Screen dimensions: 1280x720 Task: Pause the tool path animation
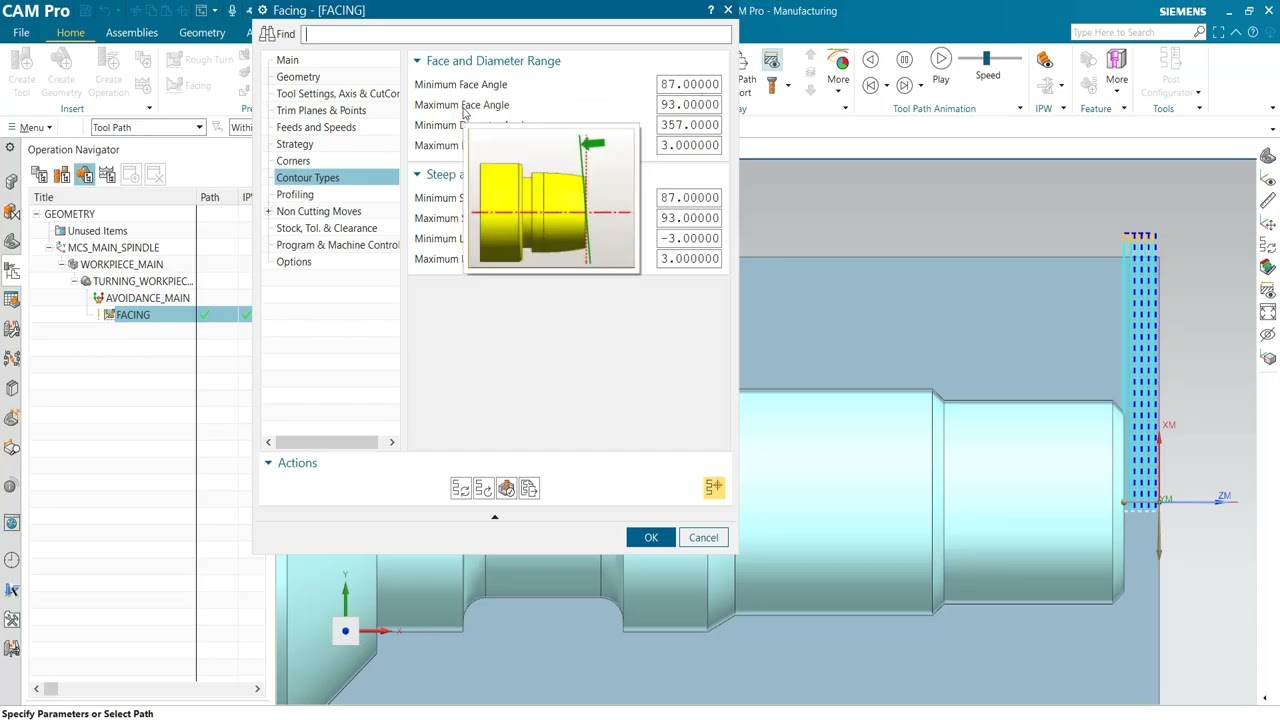905,60
